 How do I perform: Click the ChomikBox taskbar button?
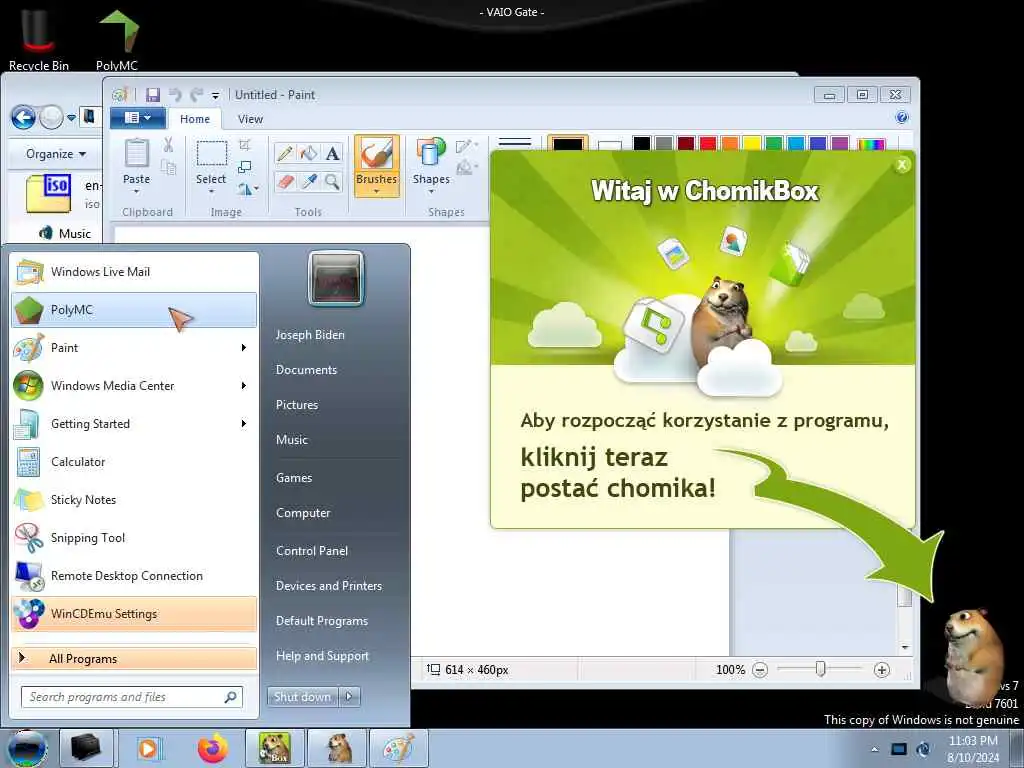pyautogui.click(x=275, y=748)
